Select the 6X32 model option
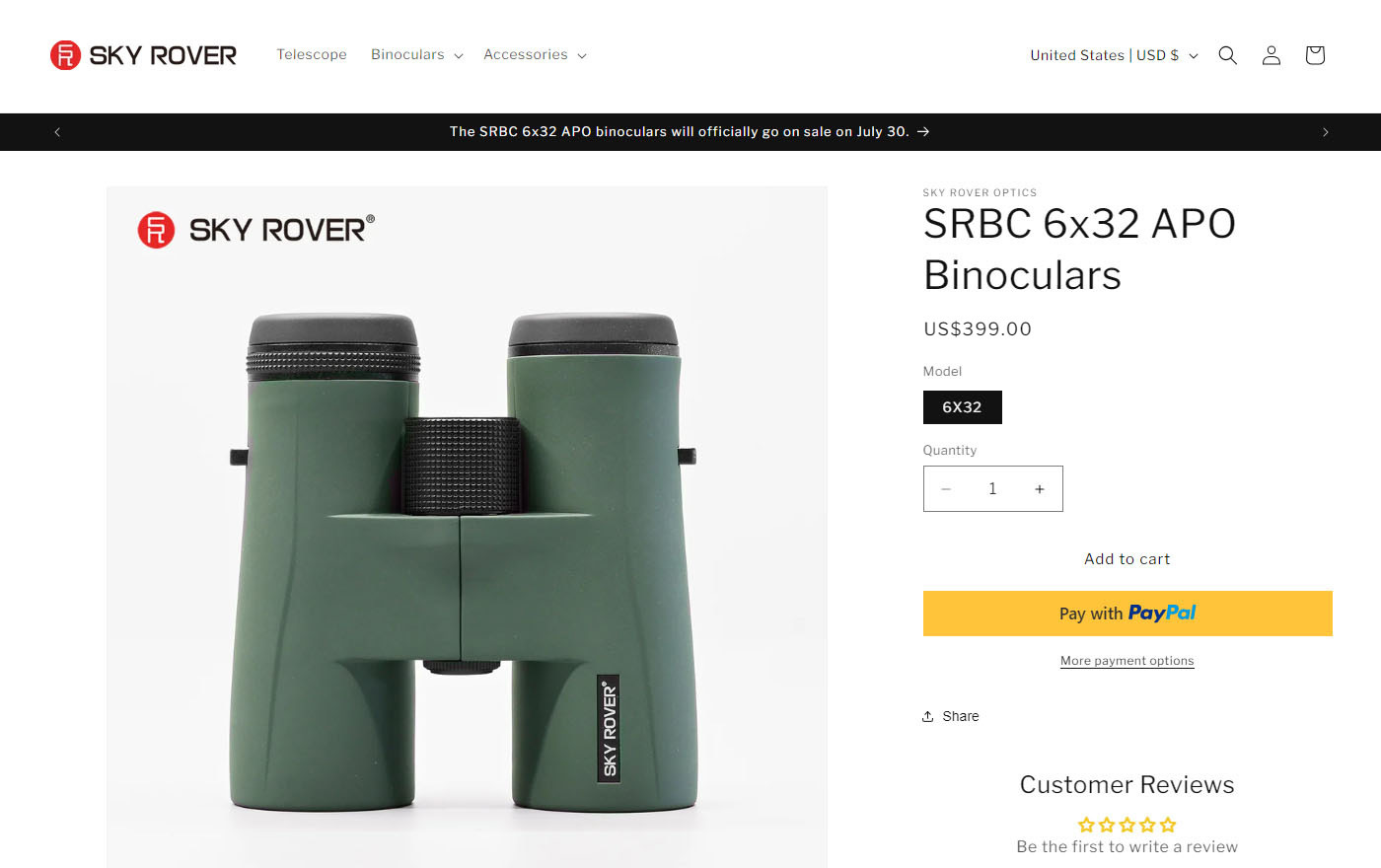Screen dimensions: 1381x868 pyautogui.click(x=962, y=407)
